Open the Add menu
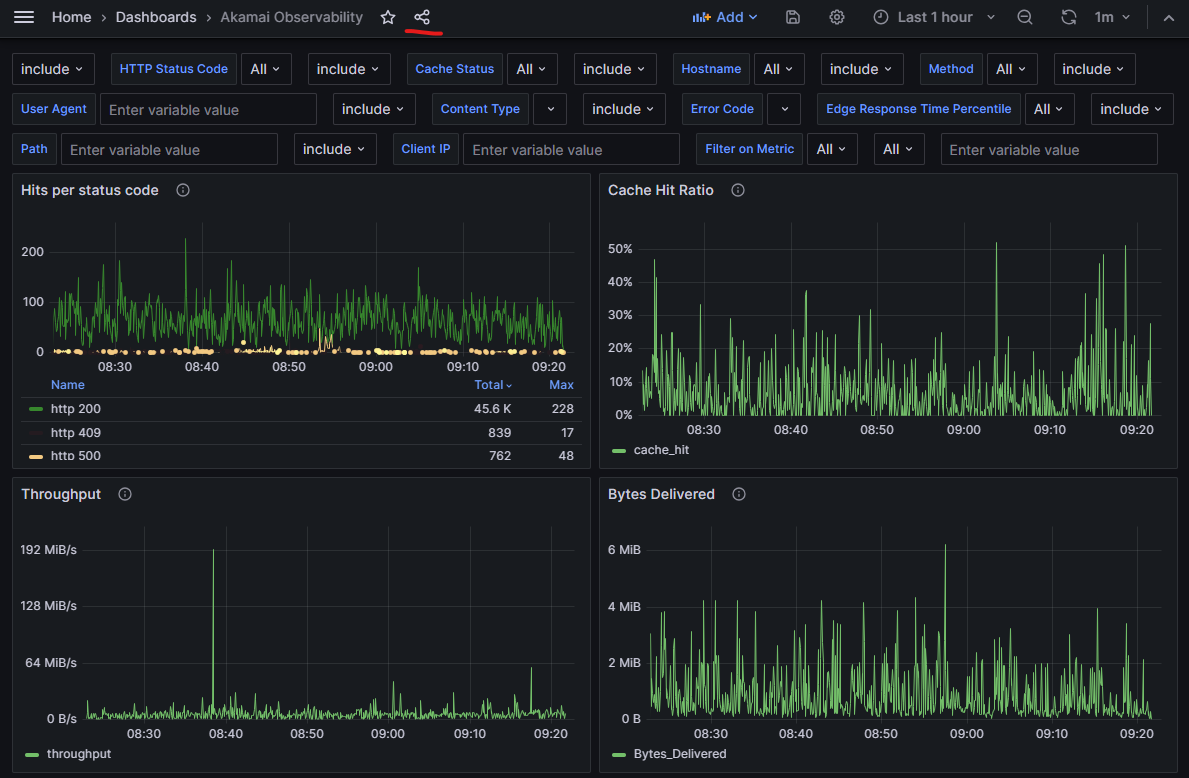1189x778 pixels. 726,17
